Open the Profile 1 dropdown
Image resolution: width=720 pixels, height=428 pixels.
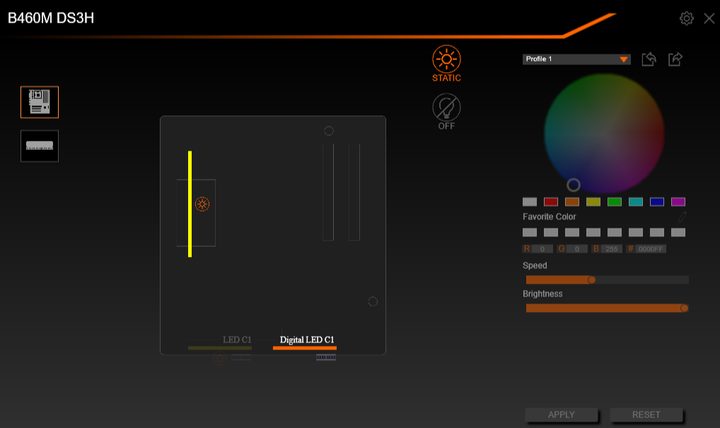[576, 59]
